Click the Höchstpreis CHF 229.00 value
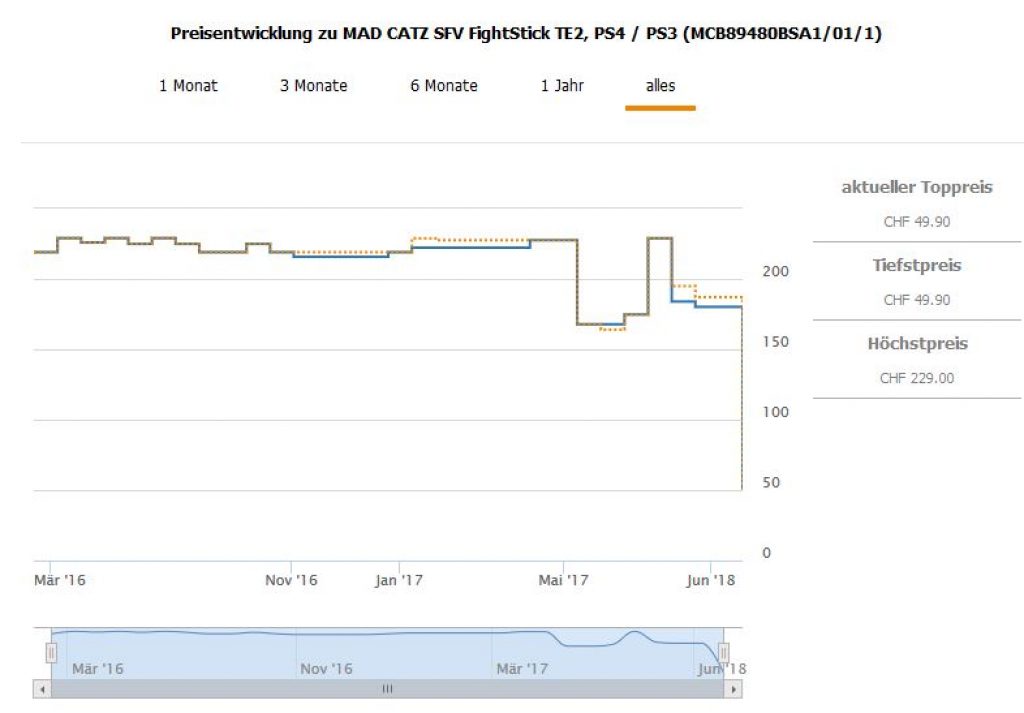This screenshot has height=713, width=1024. point(917,378)
